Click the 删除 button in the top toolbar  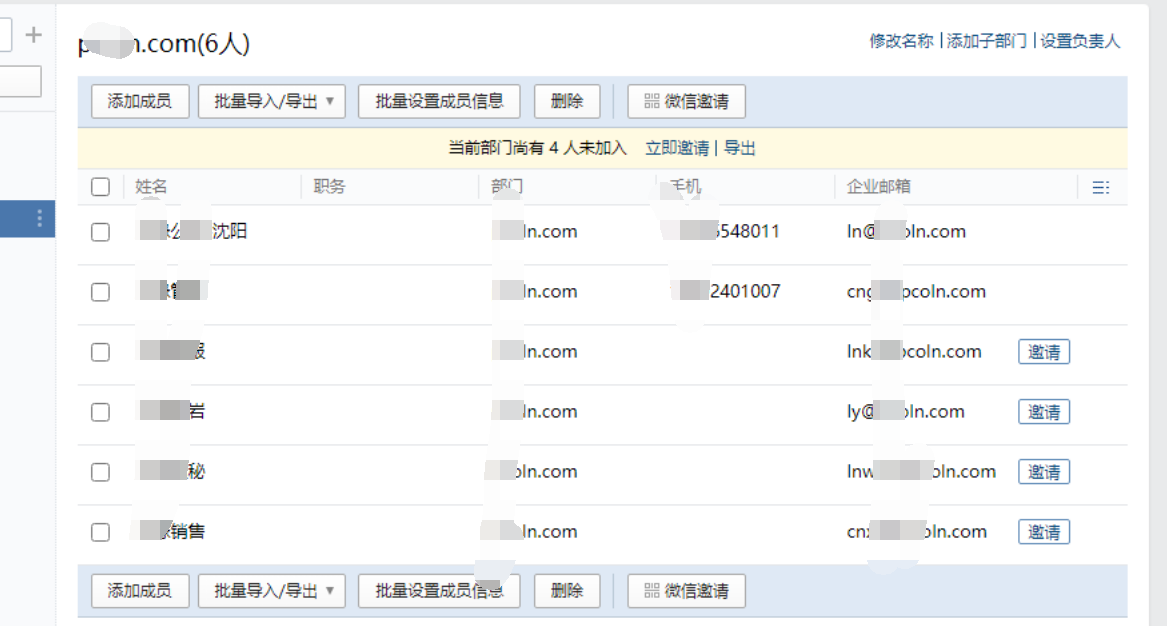click(x=567, y=101)
